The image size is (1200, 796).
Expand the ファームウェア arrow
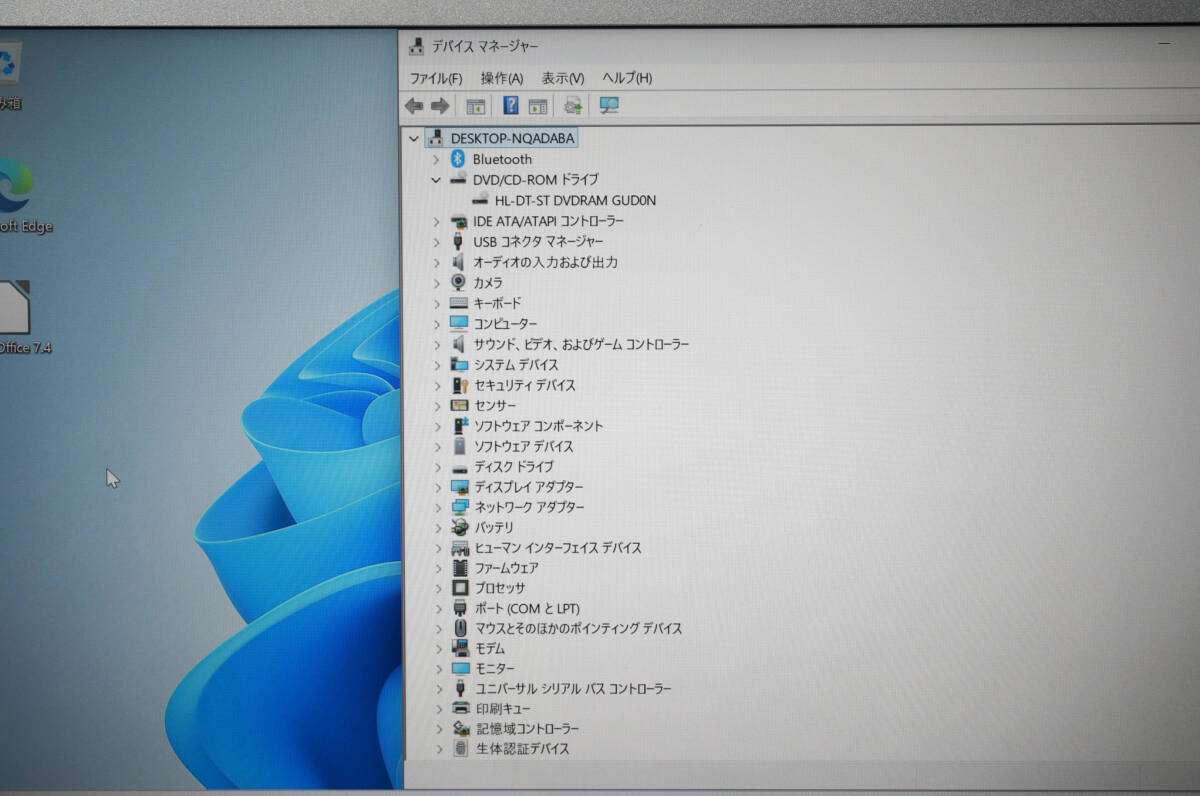pyautogui.click(x=438, y=568)
